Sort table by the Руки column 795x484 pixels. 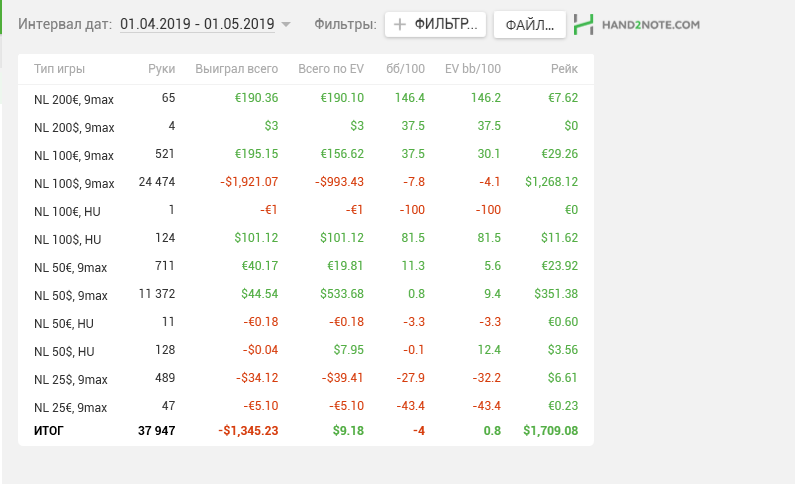(162, 69)
